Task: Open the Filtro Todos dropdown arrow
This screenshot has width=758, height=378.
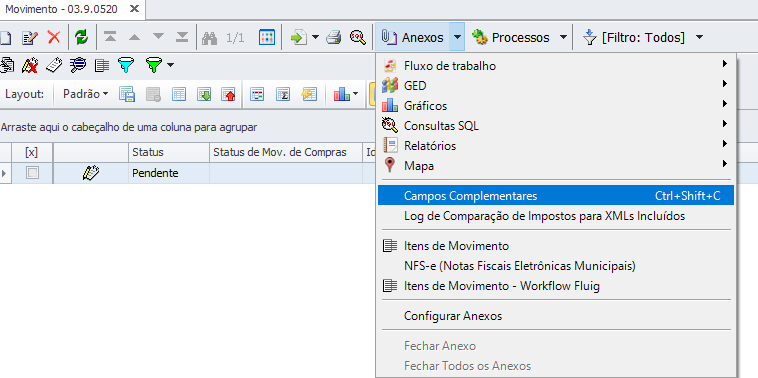Action: click(700, 37)
